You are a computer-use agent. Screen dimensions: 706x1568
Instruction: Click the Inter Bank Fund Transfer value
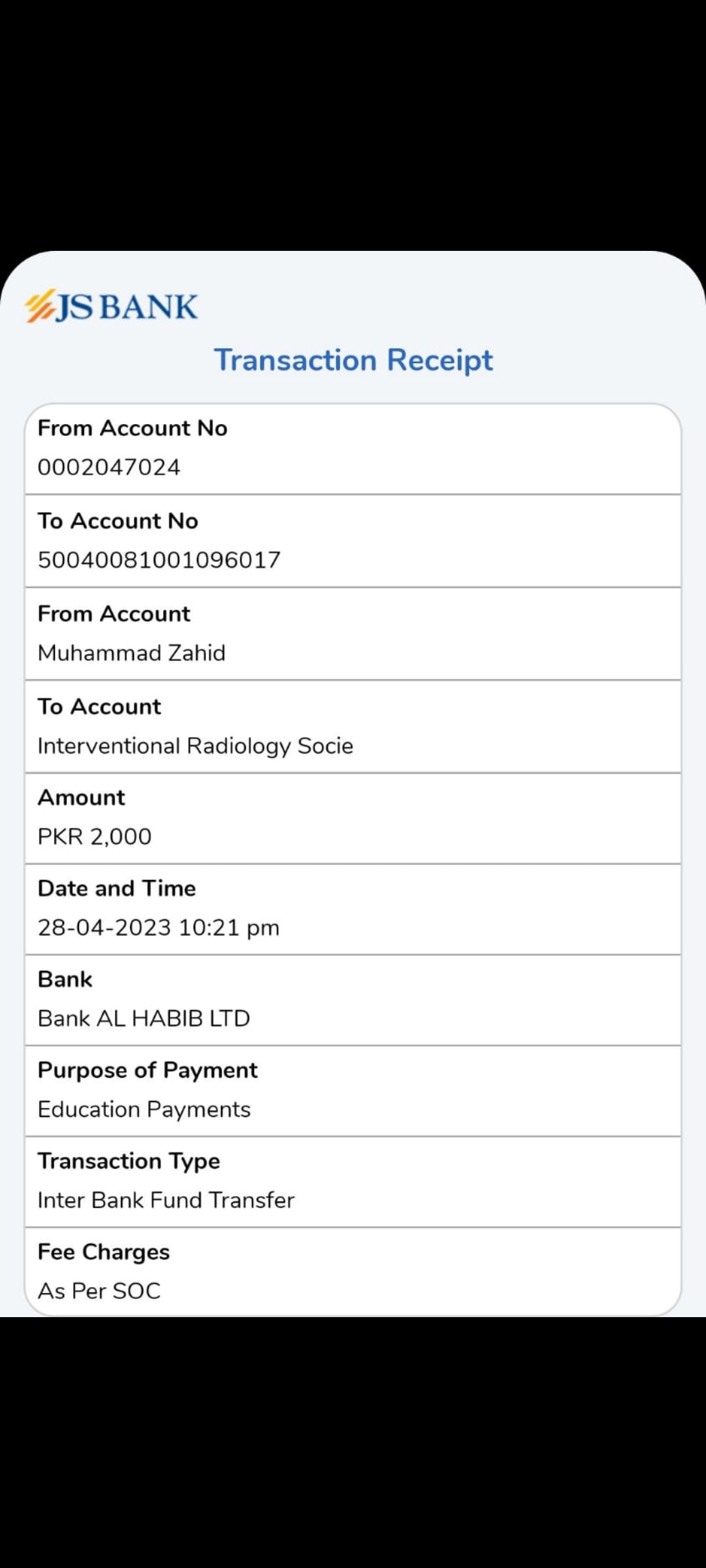click(166, 1200)
